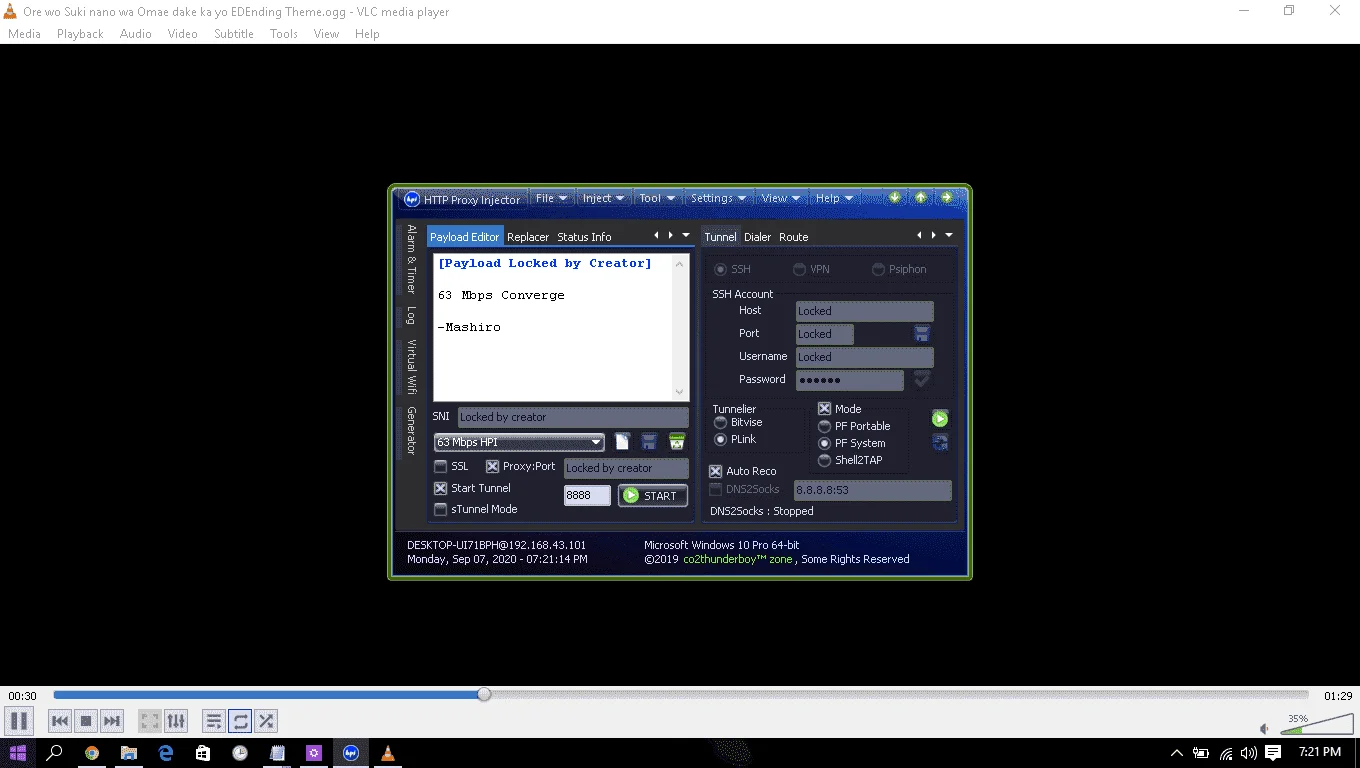Image resolution: width=1360 pixels, height=768 pixels.
Task: Open the Generator side tab
Action: [x=410, y=431]
